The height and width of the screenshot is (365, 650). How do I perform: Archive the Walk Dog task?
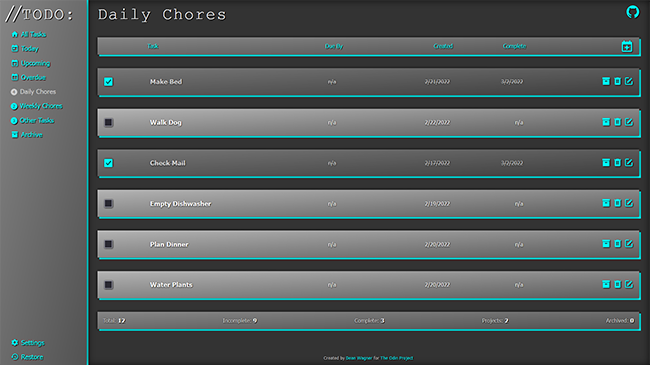[606, 122]
